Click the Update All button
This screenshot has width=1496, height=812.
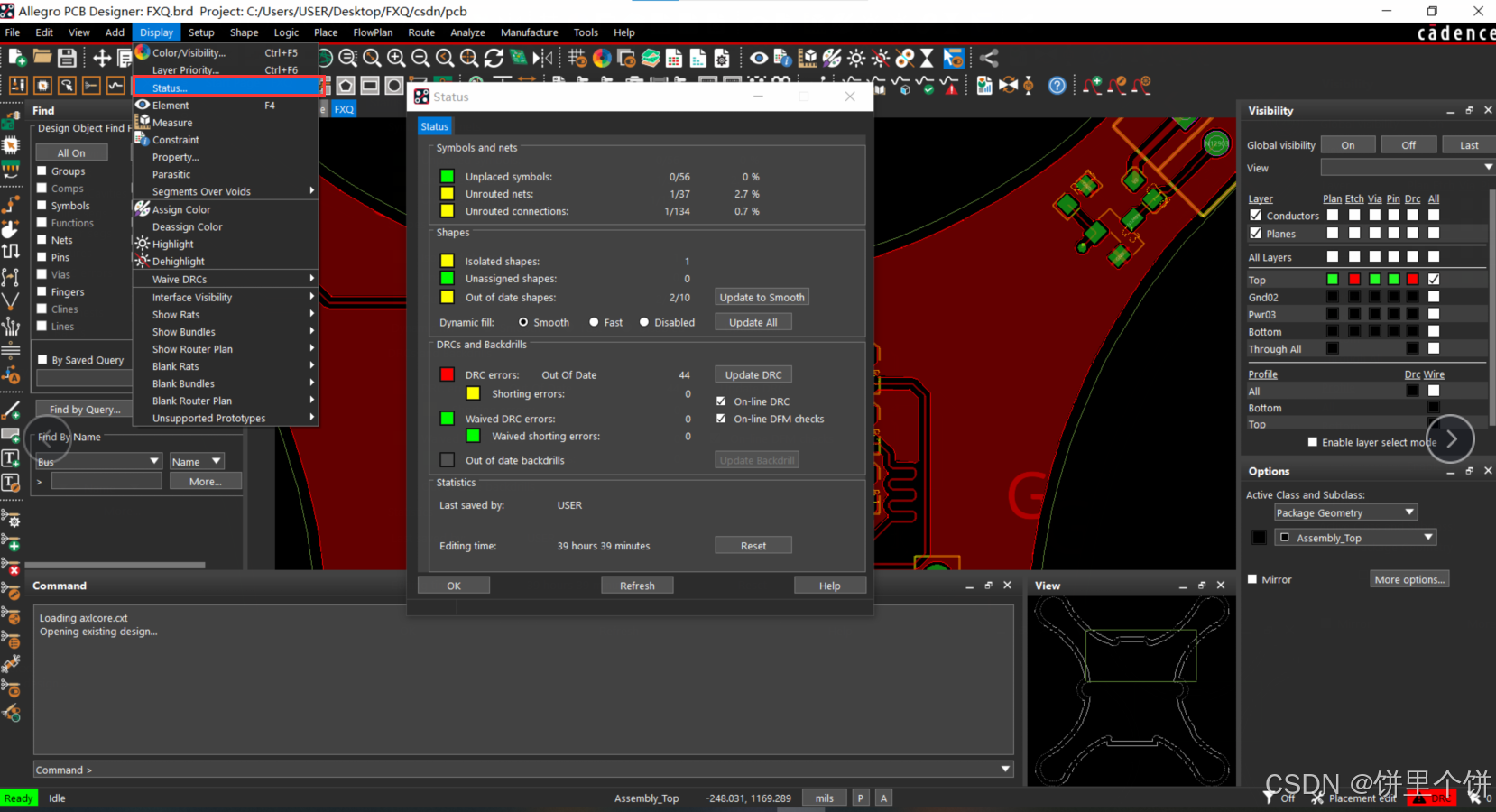coord(753,322)
